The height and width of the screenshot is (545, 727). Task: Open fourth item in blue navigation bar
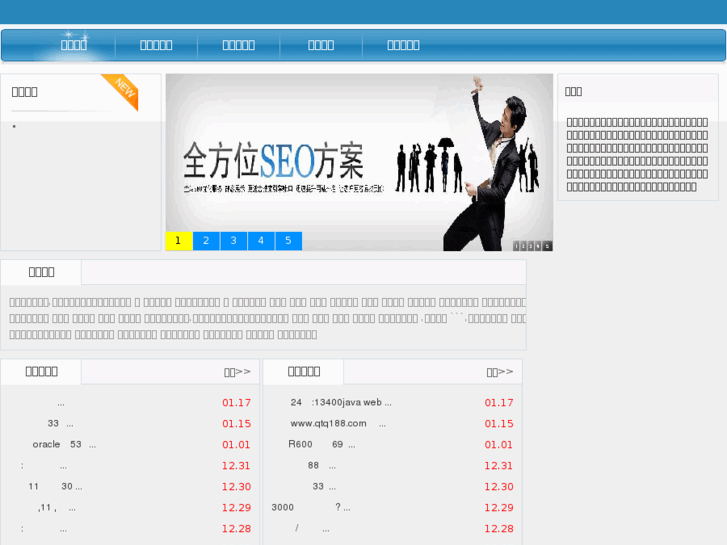(321, 45)
